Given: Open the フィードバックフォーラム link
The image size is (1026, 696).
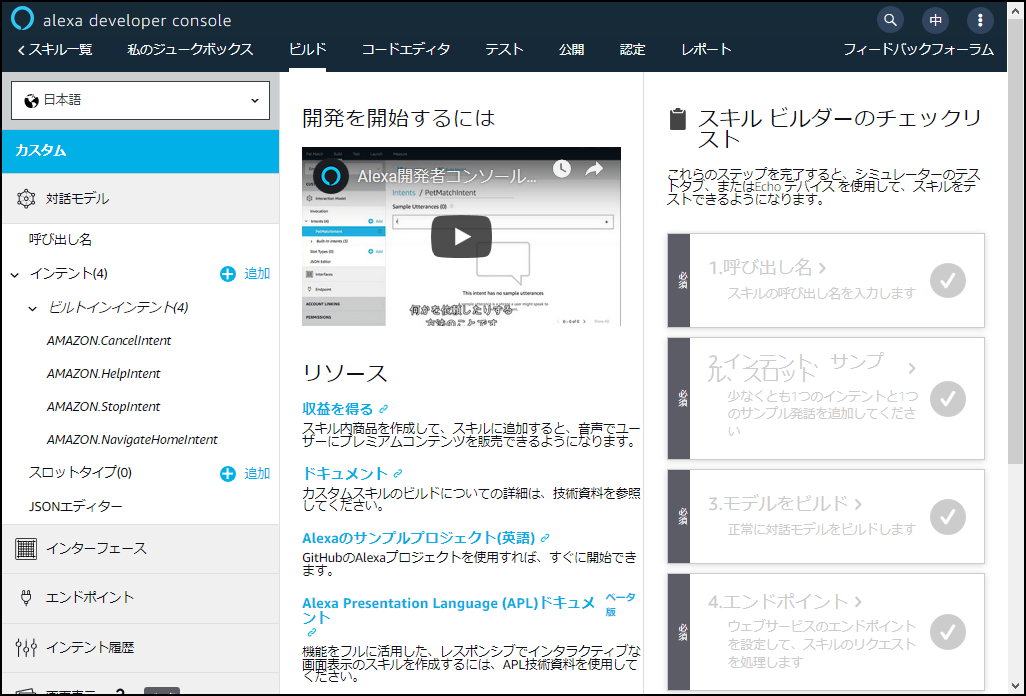Looking at the screenshot, I should 918,50.
